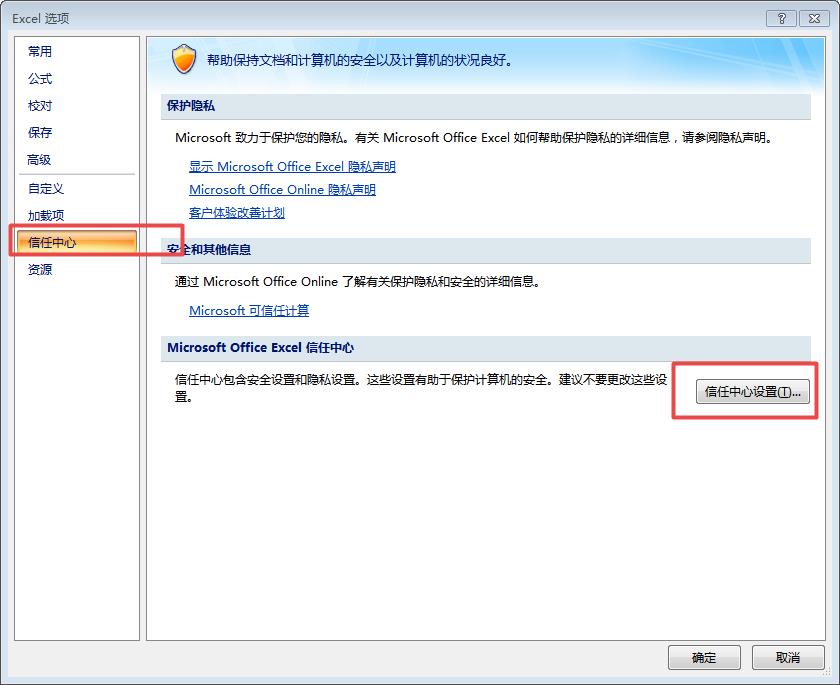Follow the Microsoft Office Online 隐私声明 link
This screenshot has width=840, height=685.
[x=282, y=190]
